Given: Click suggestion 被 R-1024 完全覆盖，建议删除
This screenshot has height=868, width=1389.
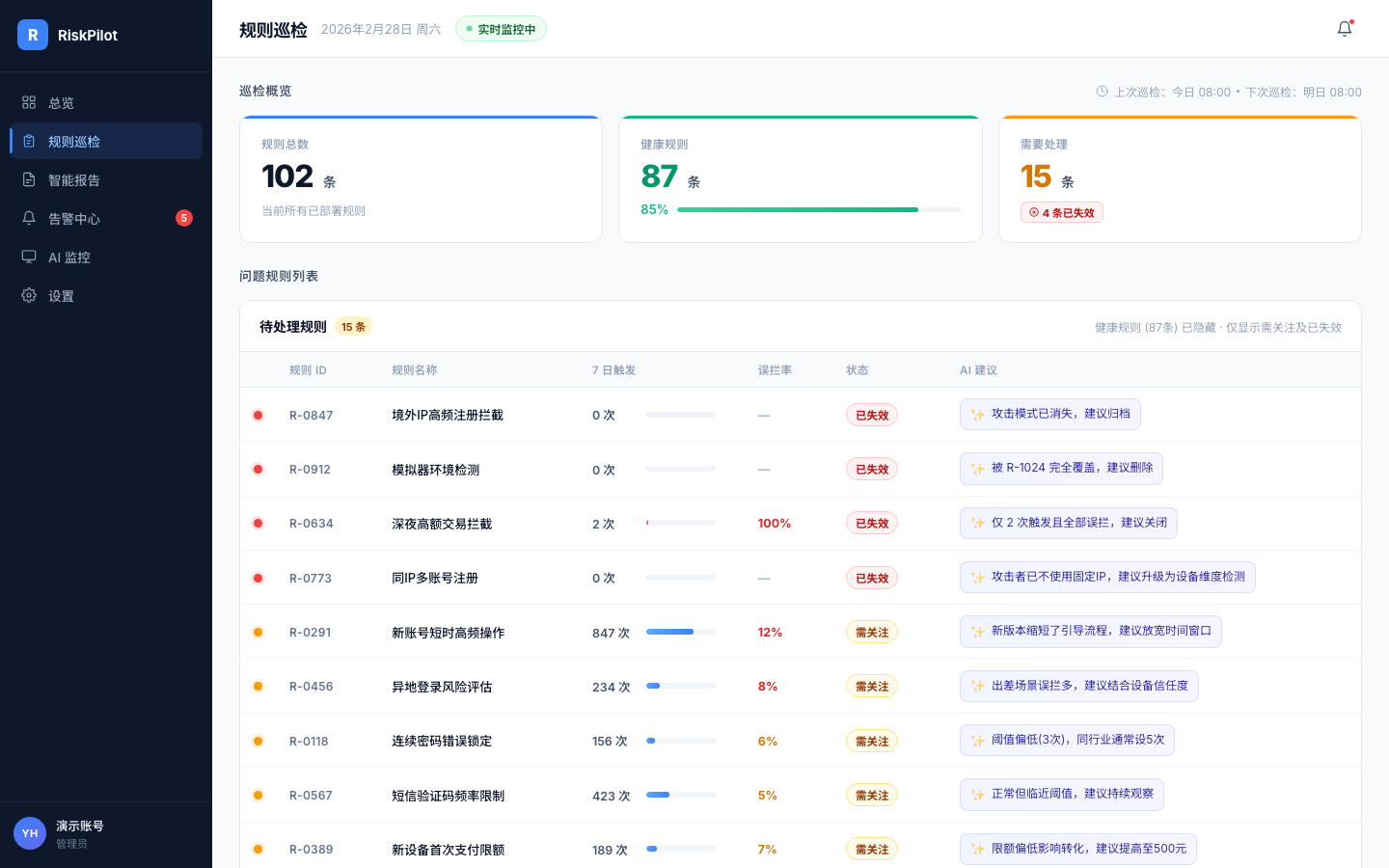Looking at the screenshot, I should (x=1061, y=468).
